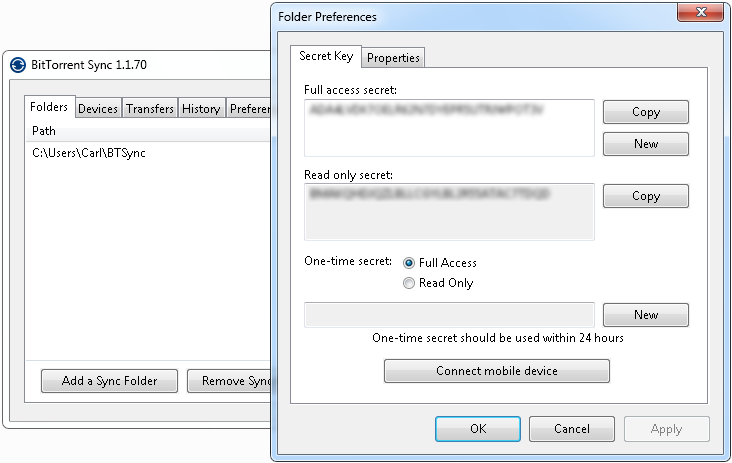This screenshot has height=463, width=732.
Task: Select the C:\Users\Carl\BTSync folder row
Action: click(x=148, y=153)
